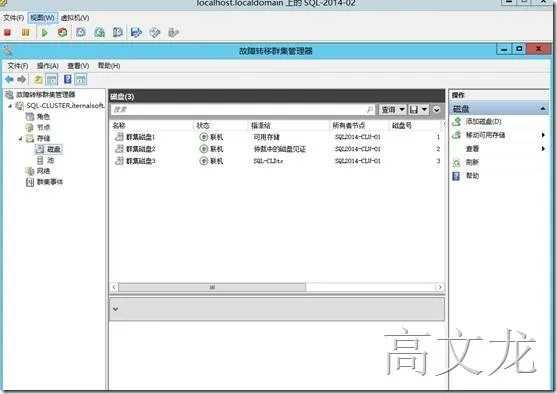The width and height of the screenshot is (557, 394).
Task: Click the up one level folder icon
Action: 38,79
